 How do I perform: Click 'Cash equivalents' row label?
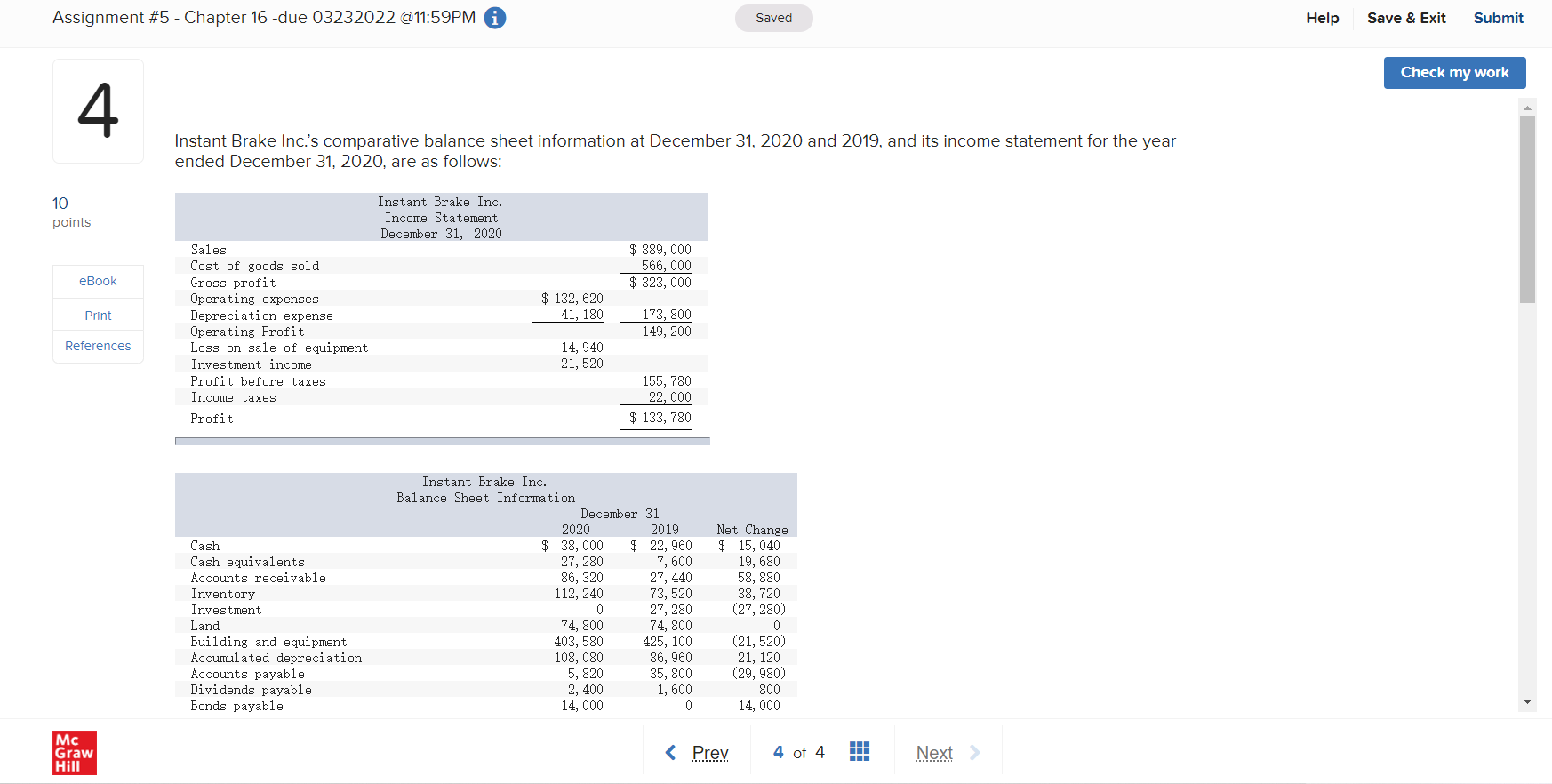(x=247, y=562)
